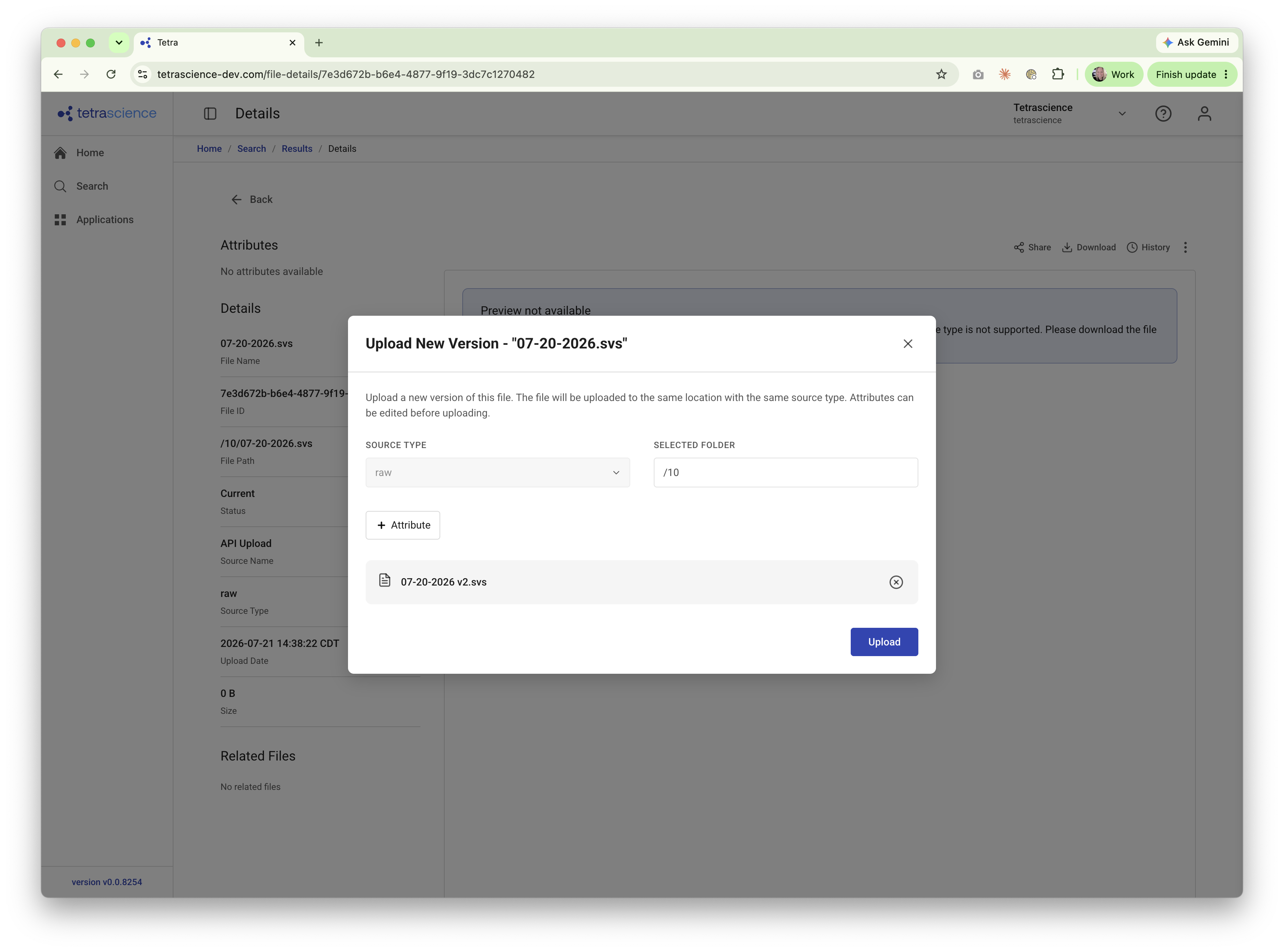The height and width of the screenshot is (952, 1284).
Task: Click the Applications grid icon in sidebar
Action: pyautogui.click(x=60, y=219)
